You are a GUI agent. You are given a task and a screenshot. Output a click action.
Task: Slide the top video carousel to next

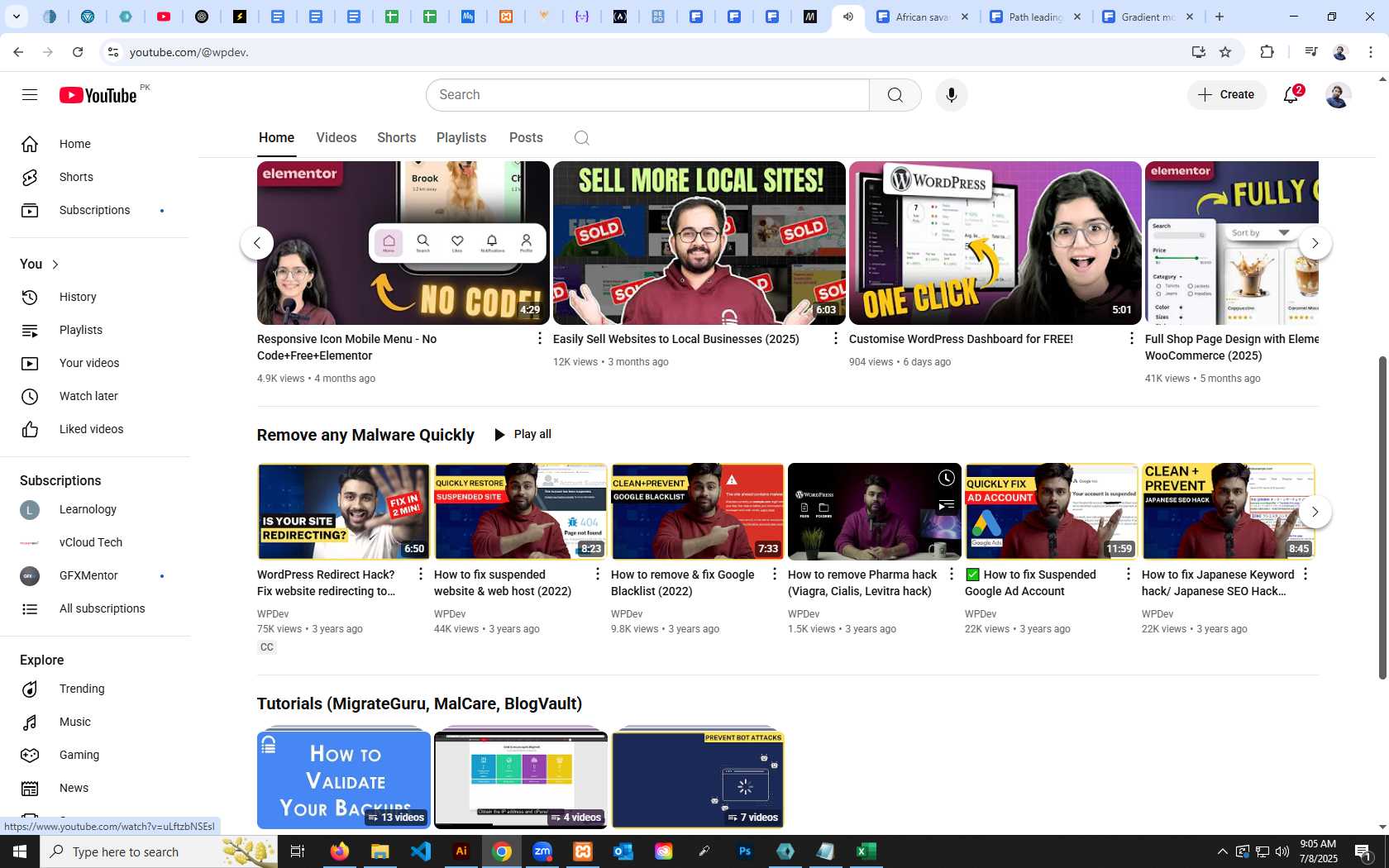1315,243
